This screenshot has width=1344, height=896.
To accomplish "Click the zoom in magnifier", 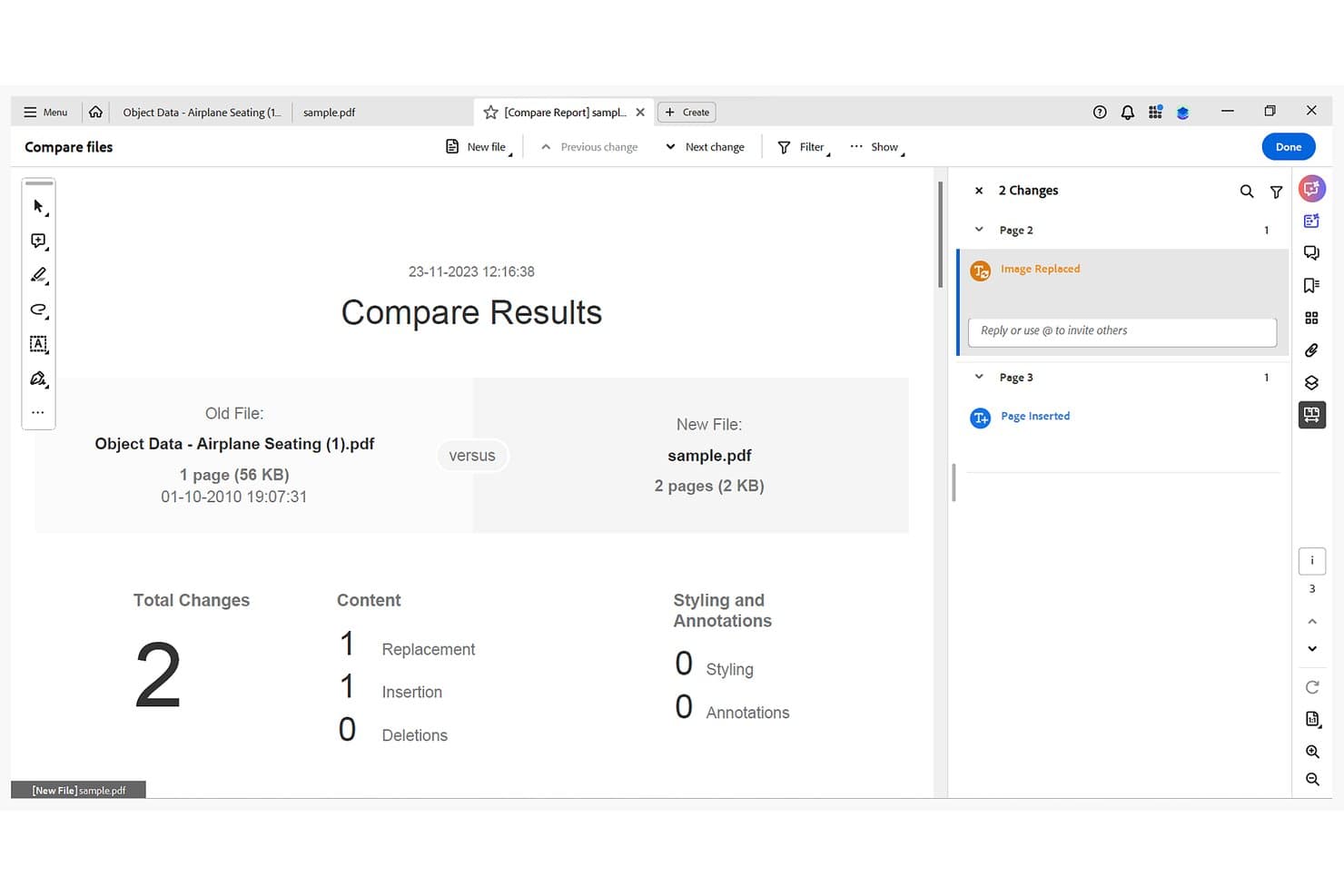I will tap(1312, 752).
